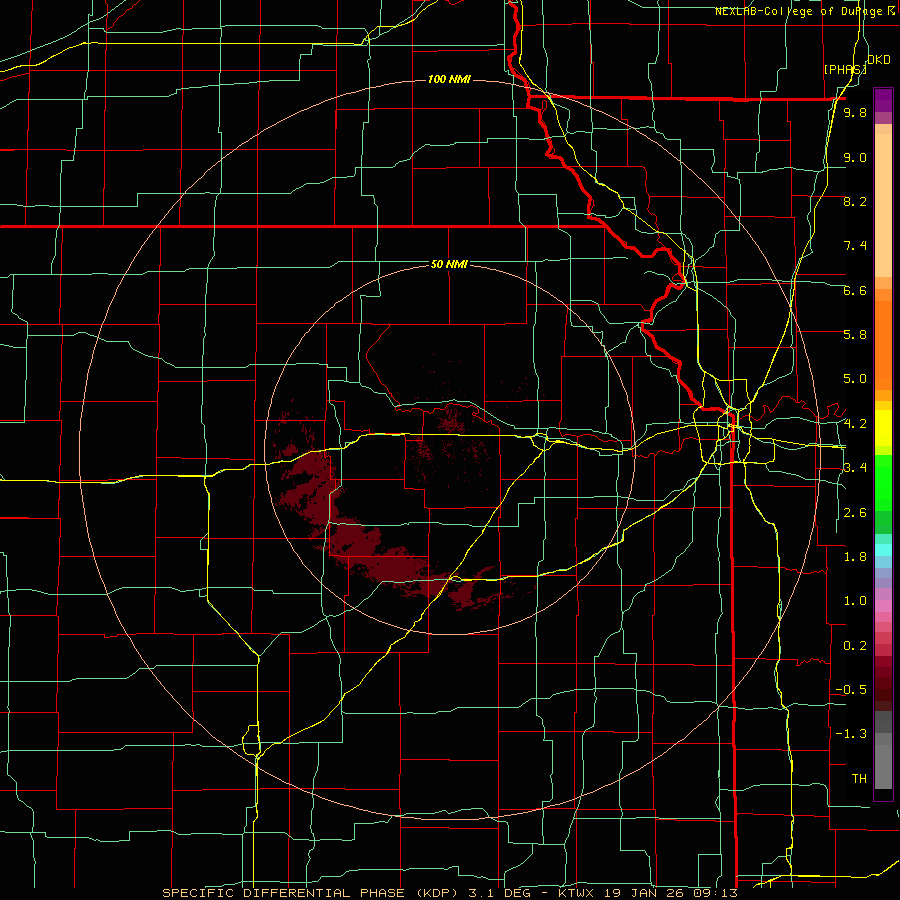900x900 pixels.
Task: Click the cyan swatch in the color bar
Action: click(883, 550)
